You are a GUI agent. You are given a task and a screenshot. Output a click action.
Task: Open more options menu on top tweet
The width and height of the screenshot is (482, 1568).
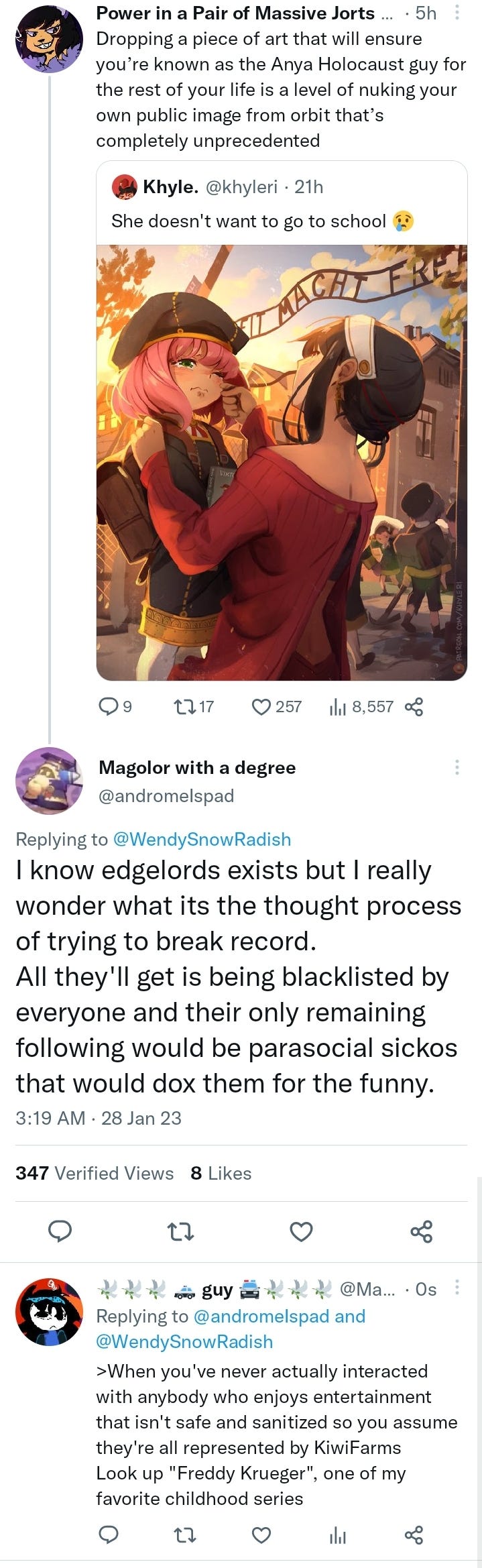(457, 13)
